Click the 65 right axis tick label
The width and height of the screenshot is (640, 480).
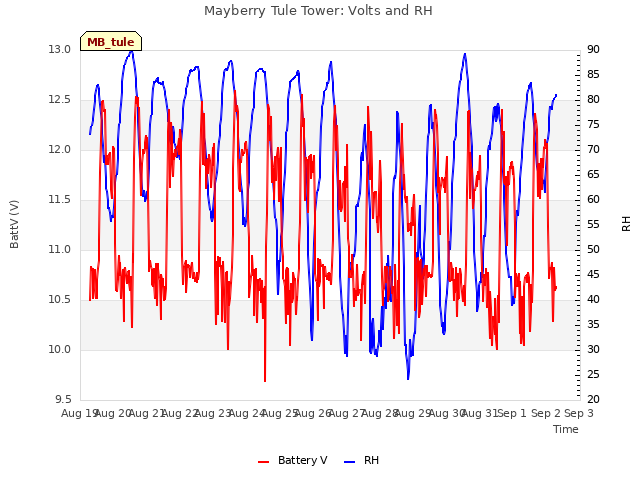(593, 174)
